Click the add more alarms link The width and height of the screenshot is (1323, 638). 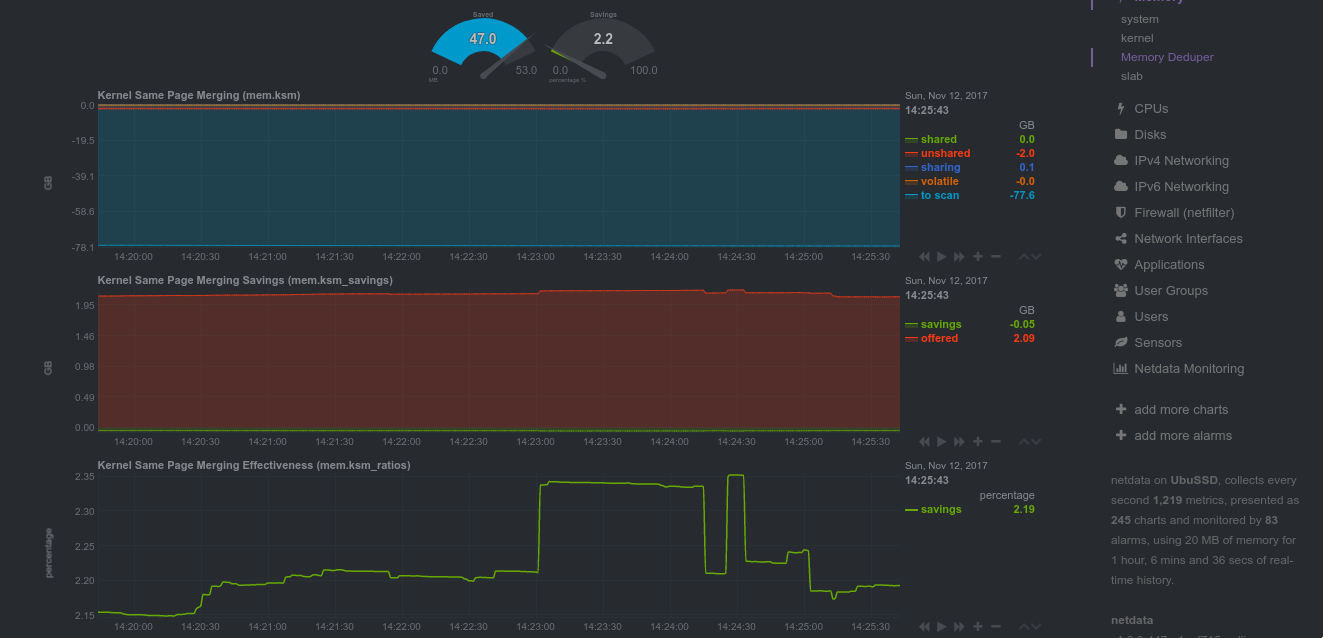click(1183, 435)
